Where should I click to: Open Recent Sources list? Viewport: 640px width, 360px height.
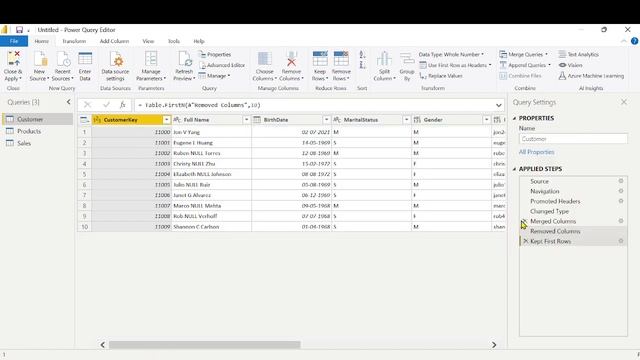62,66
